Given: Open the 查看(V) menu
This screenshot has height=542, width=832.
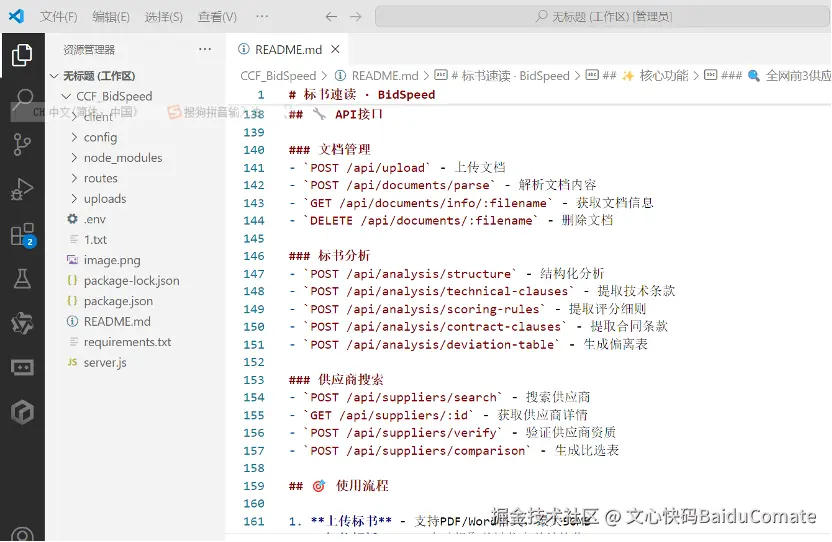Looking at the screenshot, I should point(217,16).
